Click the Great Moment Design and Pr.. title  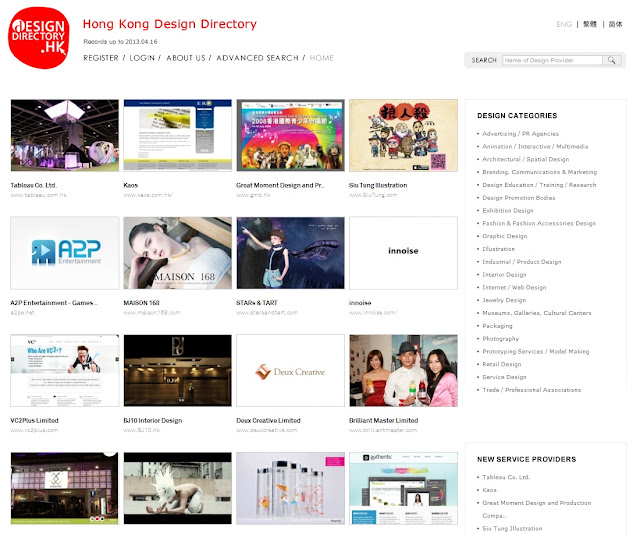coord(280,185)
